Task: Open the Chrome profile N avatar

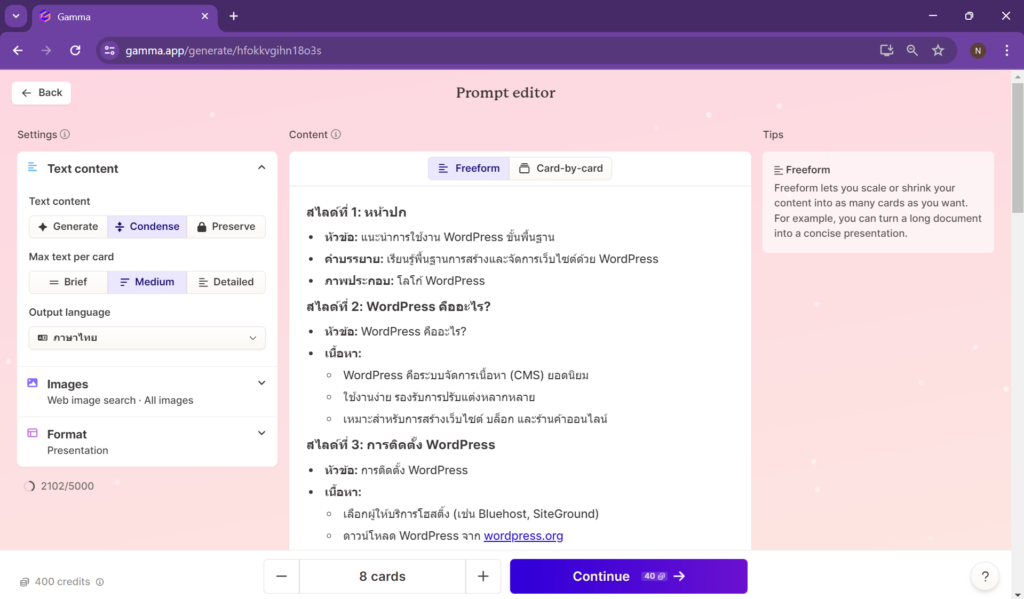Action: (x=978, y=50)
